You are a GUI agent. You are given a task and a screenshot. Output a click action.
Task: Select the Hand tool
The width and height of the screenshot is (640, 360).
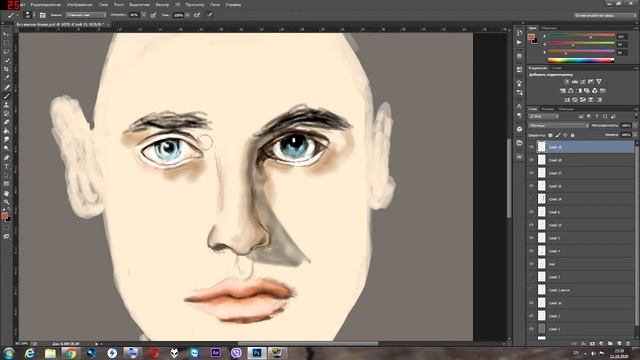click(6, 193)
